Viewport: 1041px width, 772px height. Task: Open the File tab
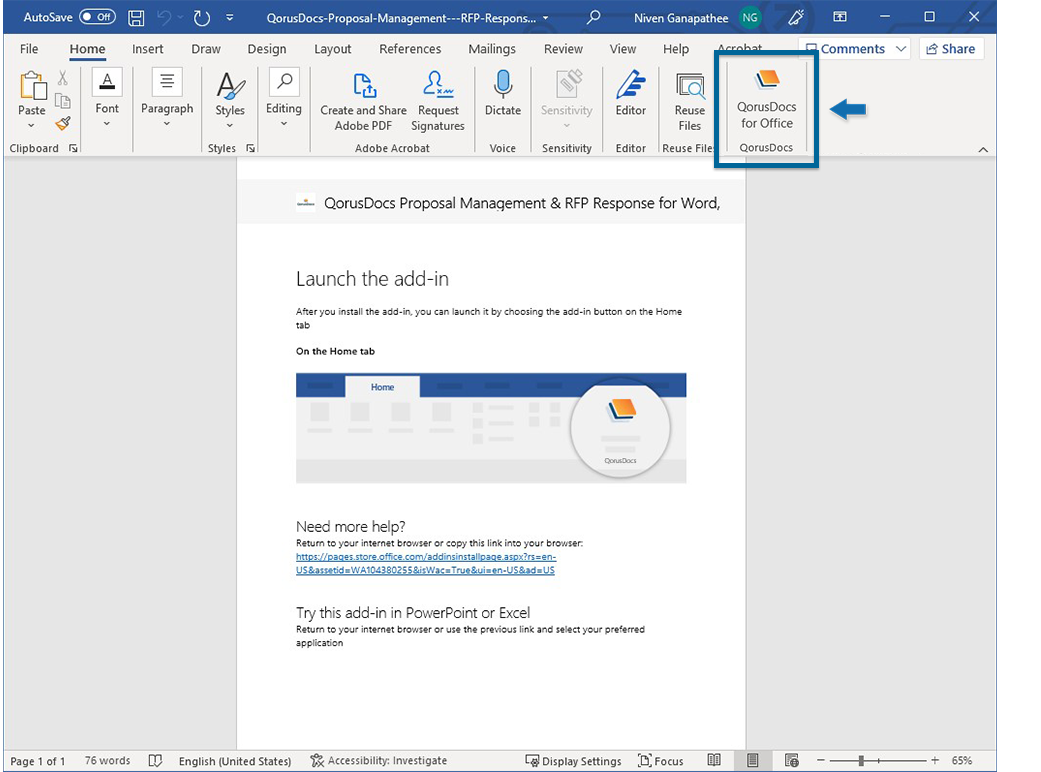click(x=29, y=48)
